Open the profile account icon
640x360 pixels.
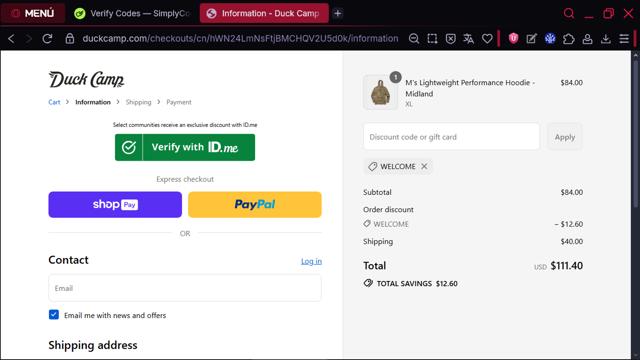point(587,39)
